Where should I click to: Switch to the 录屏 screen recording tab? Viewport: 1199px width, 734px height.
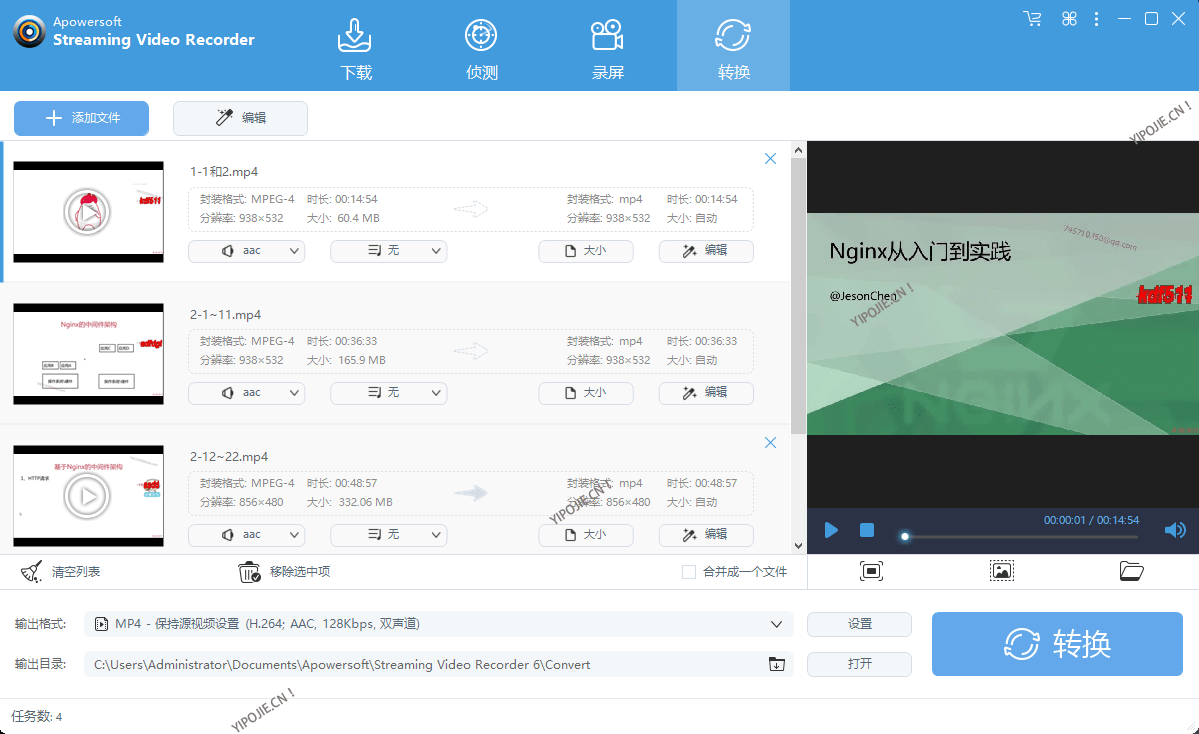pyautogui.click(x=607, y=45)
